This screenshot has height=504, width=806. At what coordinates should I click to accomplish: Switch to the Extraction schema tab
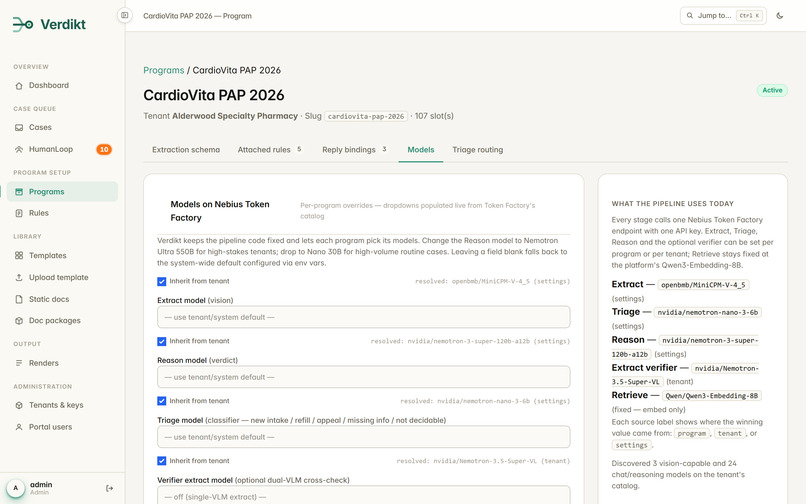click(x=186, y=150)
